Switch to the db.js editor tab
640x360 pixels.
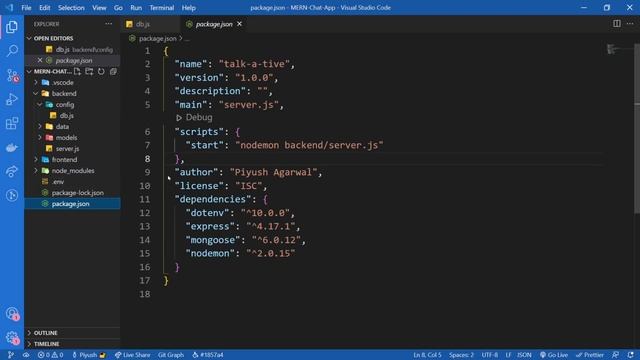(150, 24)
